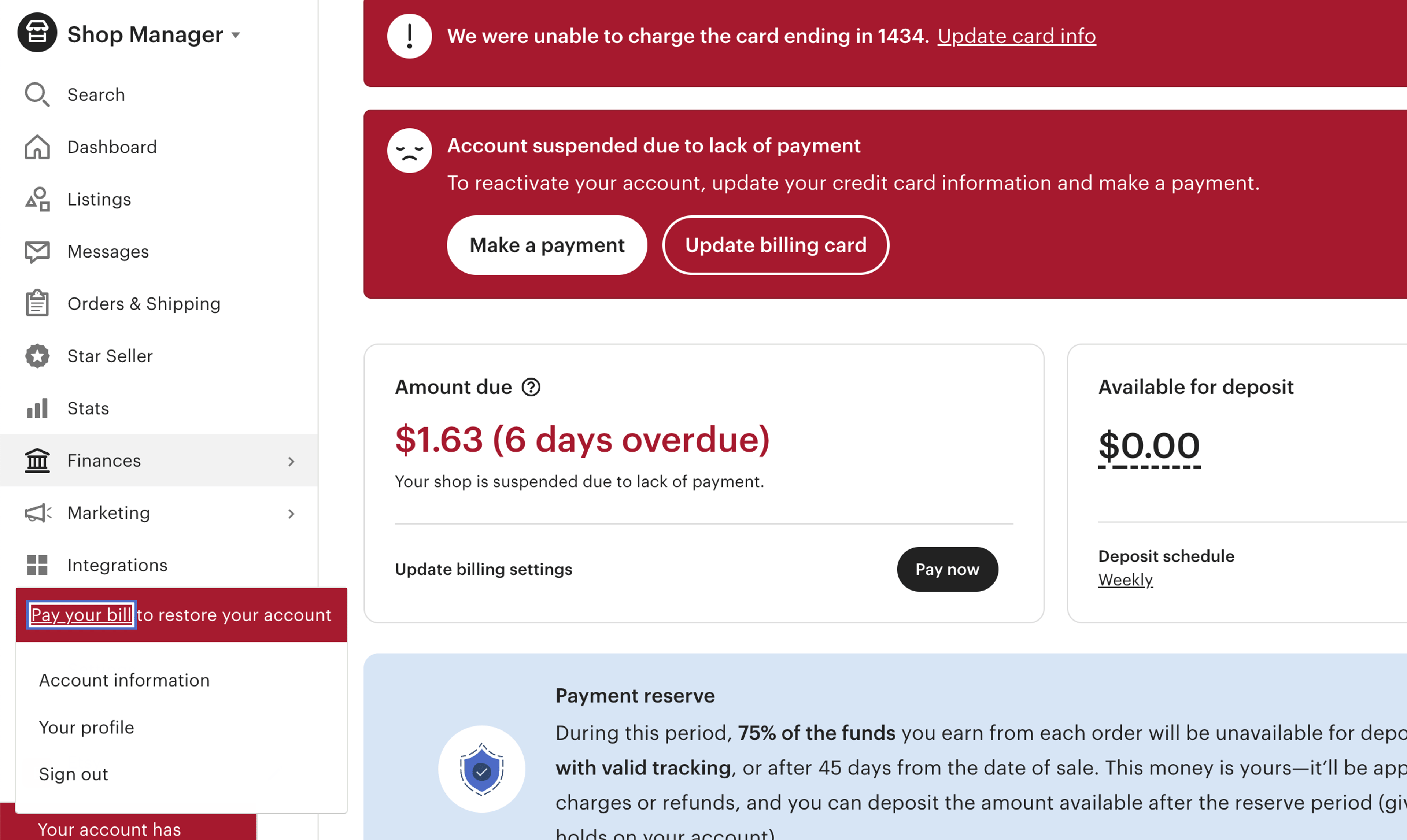Screen dimensions: 1407x840
Task: Click the Make a payment button
Action: [547, 245]
